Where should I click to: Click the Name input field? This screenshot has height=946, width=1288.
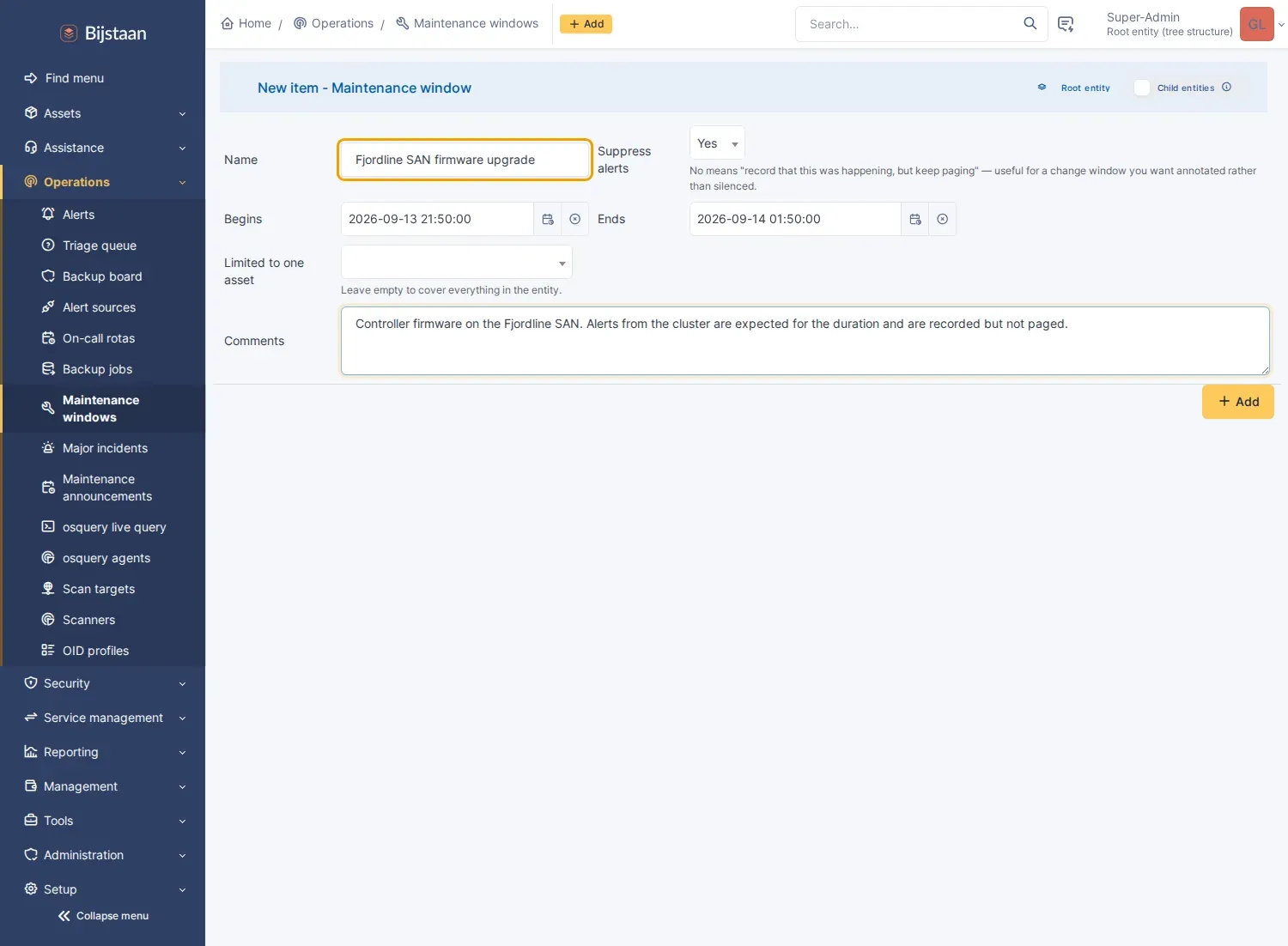[465, 160]
